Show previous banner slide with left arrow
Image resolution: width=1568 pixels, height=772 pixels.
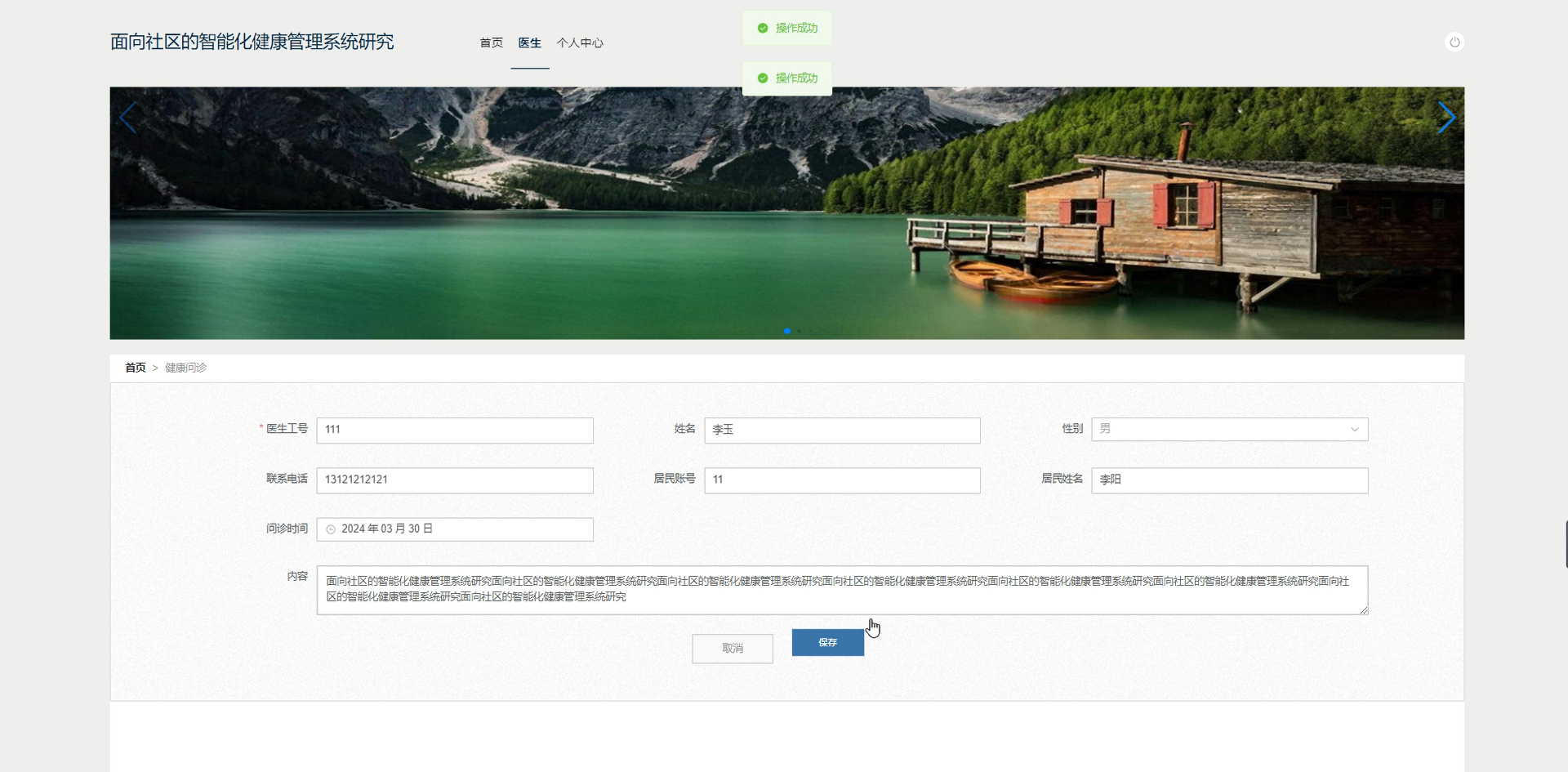[128, 118]
